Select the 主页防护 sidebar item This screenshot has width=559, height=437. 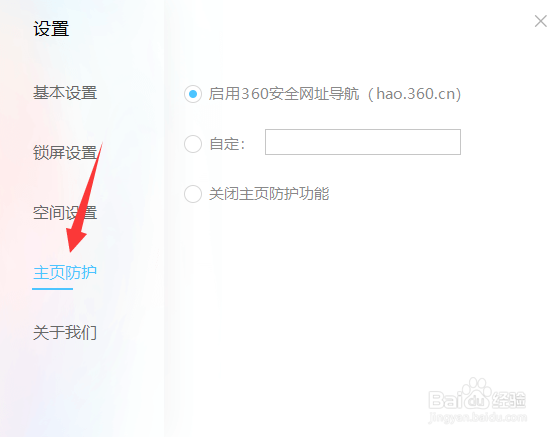point(65,273)
